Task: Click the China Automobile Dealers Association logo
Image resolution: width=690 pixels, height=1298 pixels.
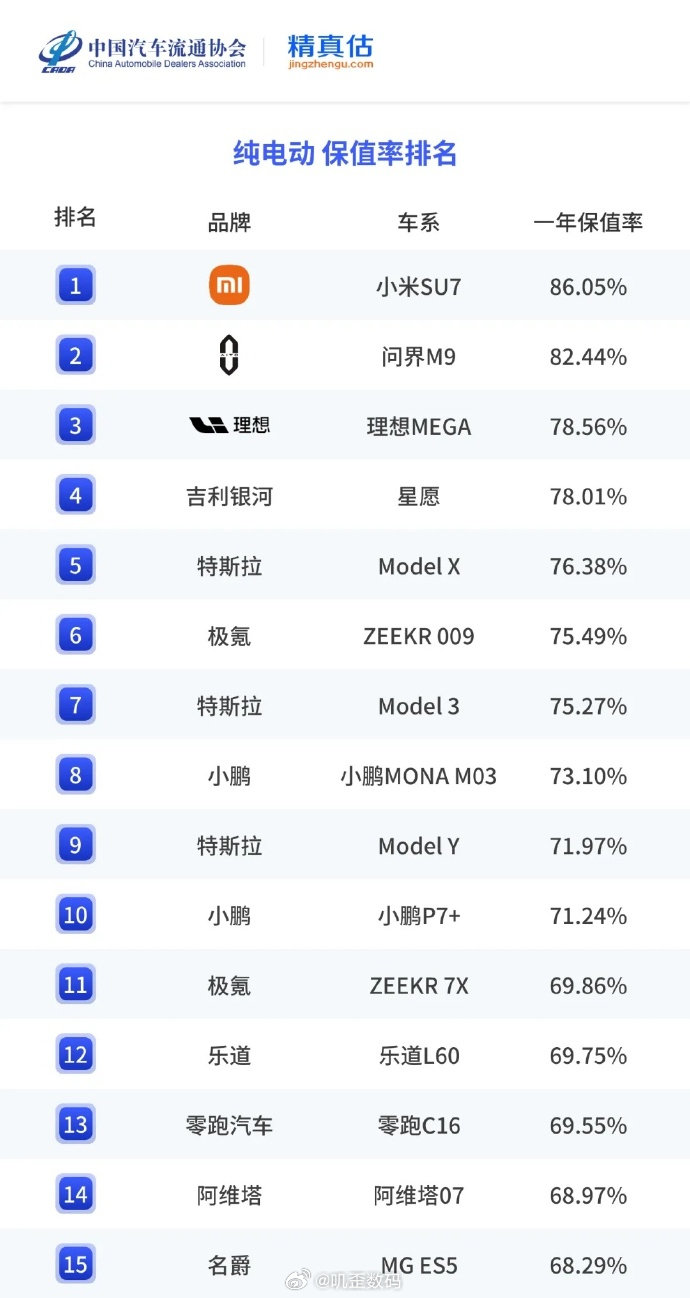Action: (143, 51)
